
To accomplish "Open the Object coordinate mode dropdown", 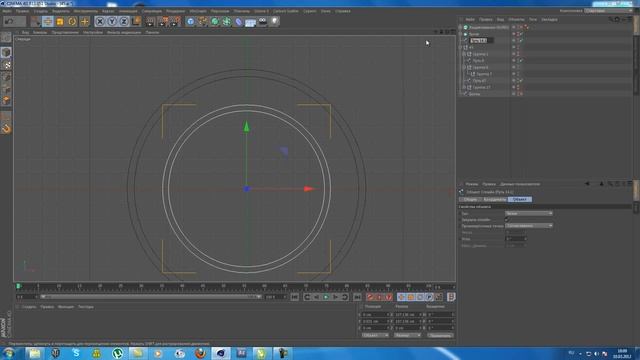I will tap(375, 336).
